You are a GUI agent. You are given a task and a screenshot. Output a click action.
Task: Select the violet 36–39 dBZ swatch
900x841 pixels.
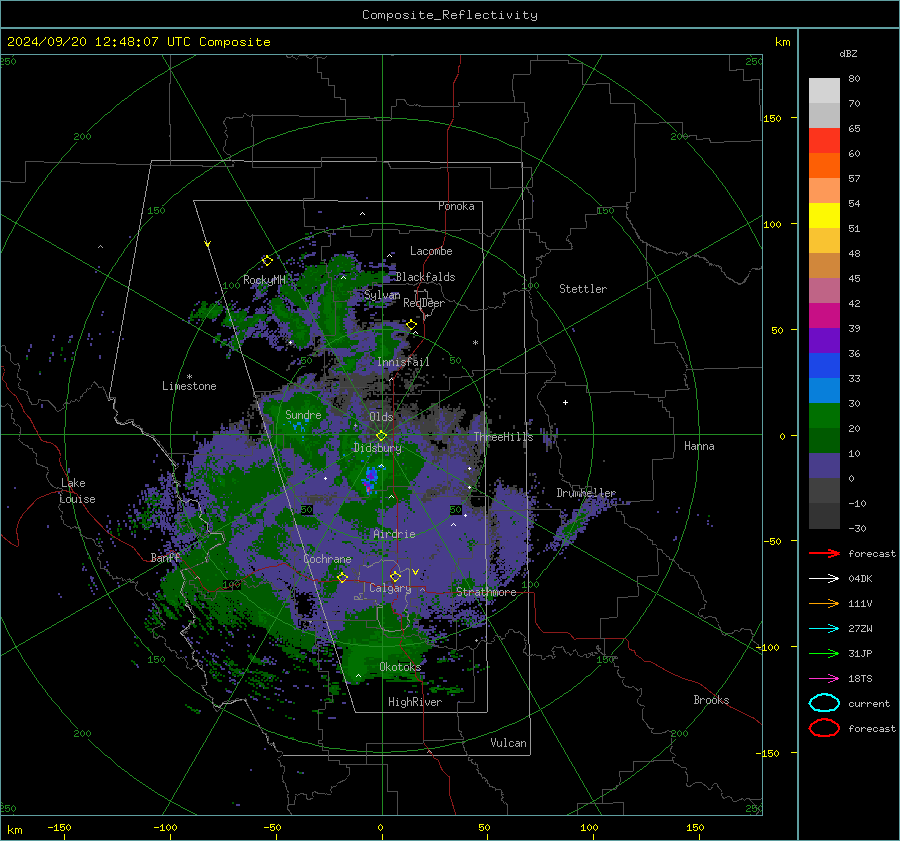824,341
